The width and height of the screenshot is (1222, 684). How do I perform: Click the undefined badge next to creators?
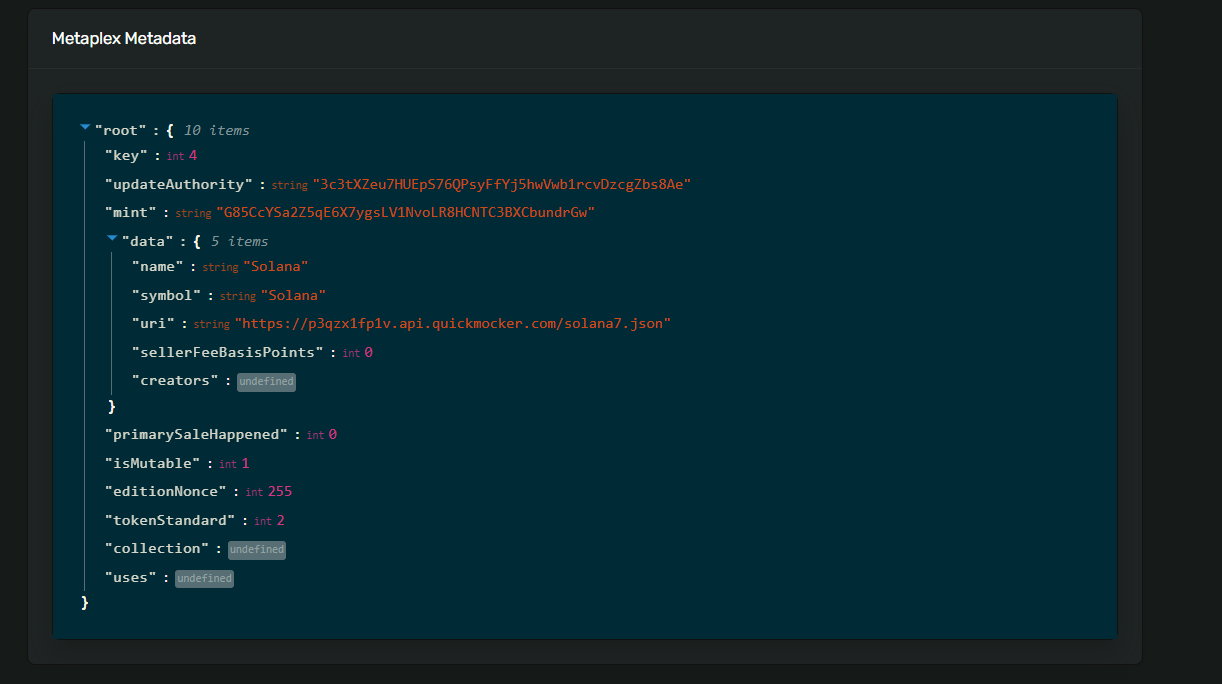coord(266,382)
